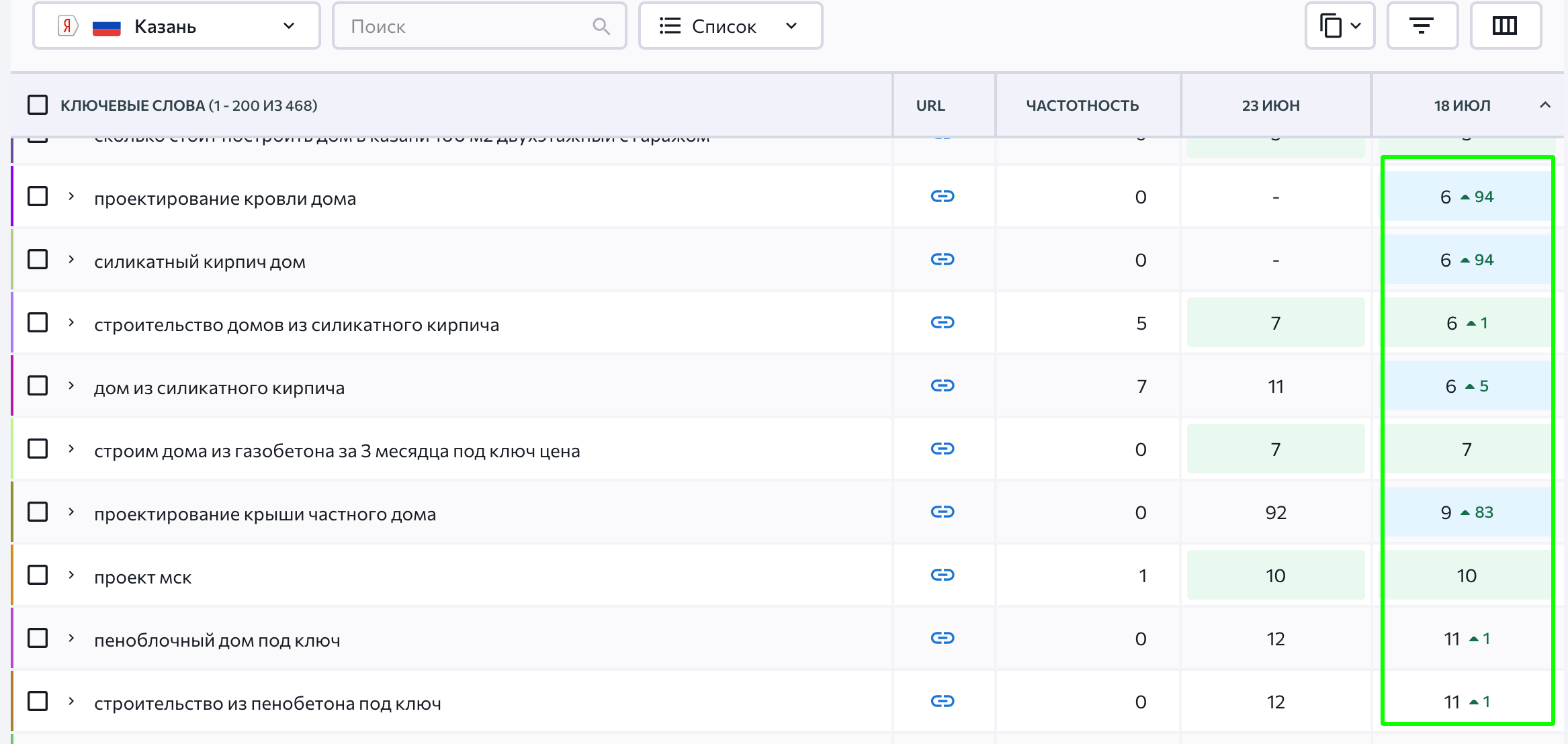Click keyword пеноблочный дом под ключ
Image resolution: width=1568 pixels, height=744 pixels.
pos(217,641)
